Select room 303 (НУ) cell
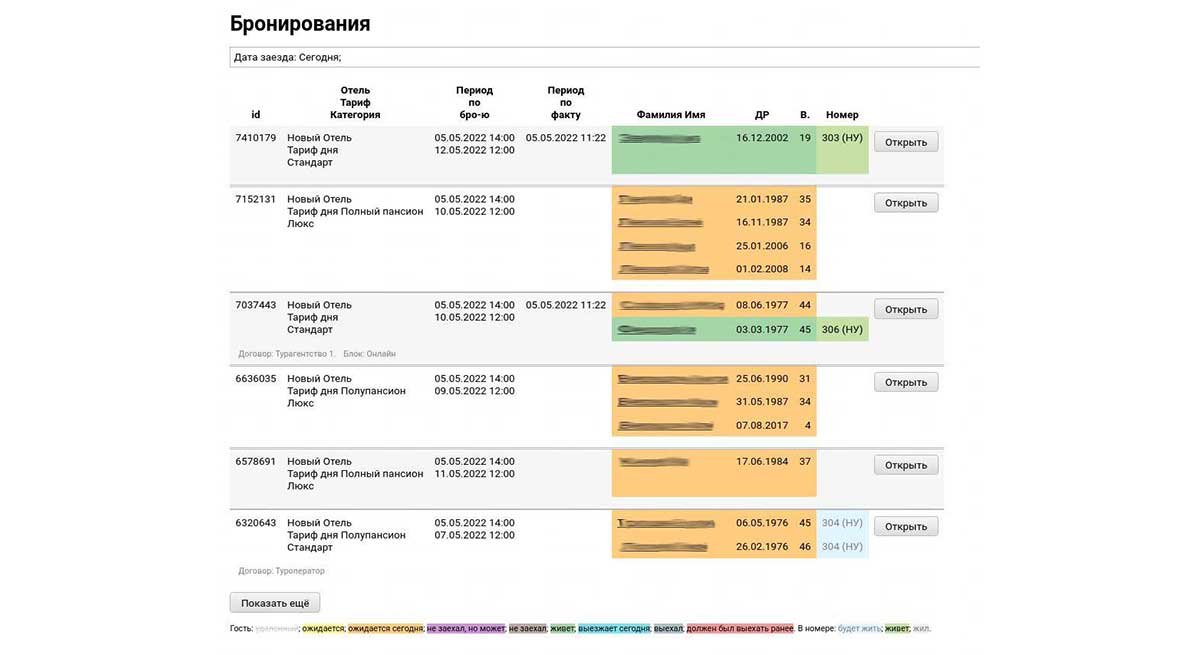 tap(842, 138)
